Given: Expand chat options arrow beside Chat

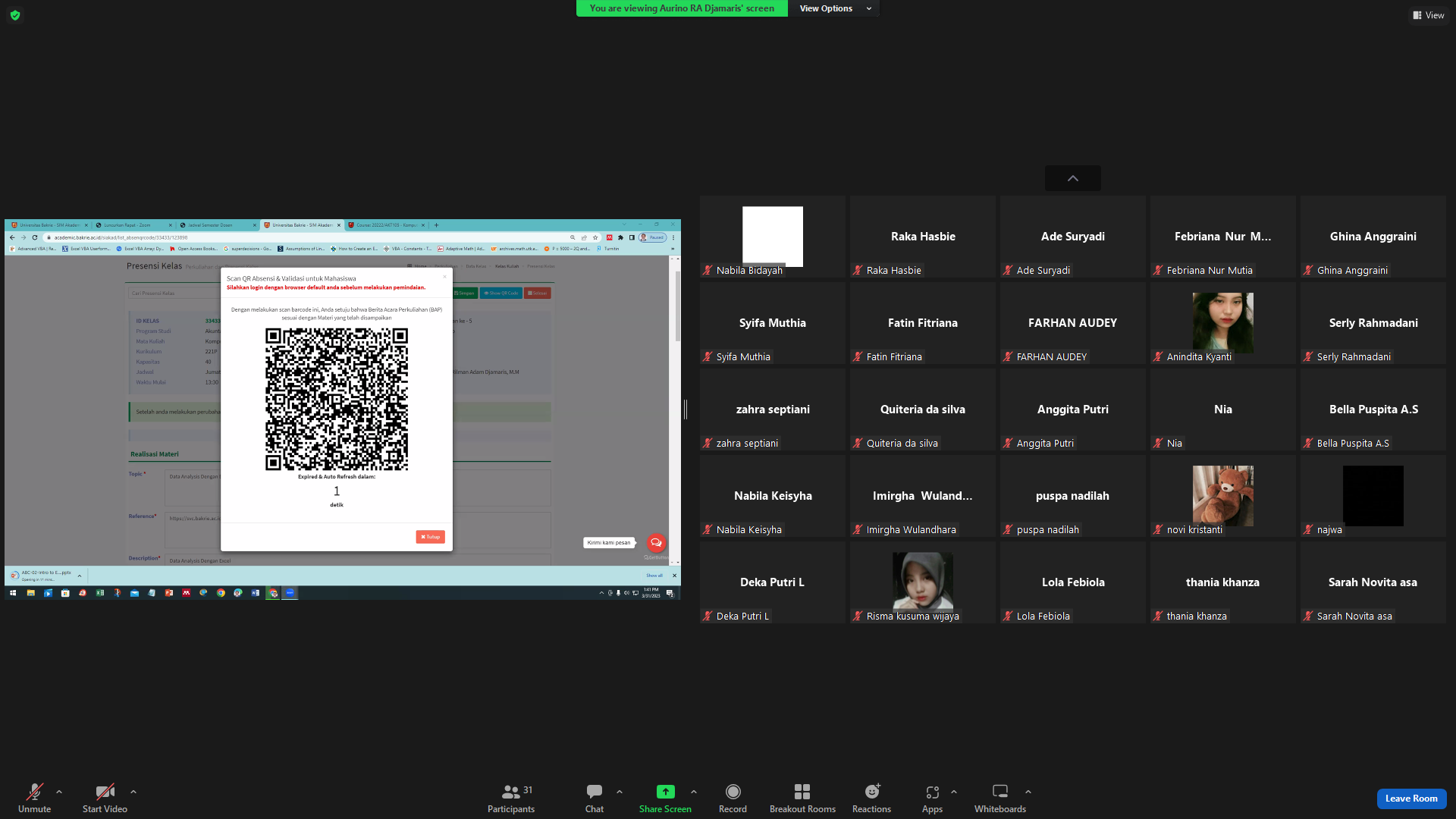Looking at the screenshot, I should [620, 792].
